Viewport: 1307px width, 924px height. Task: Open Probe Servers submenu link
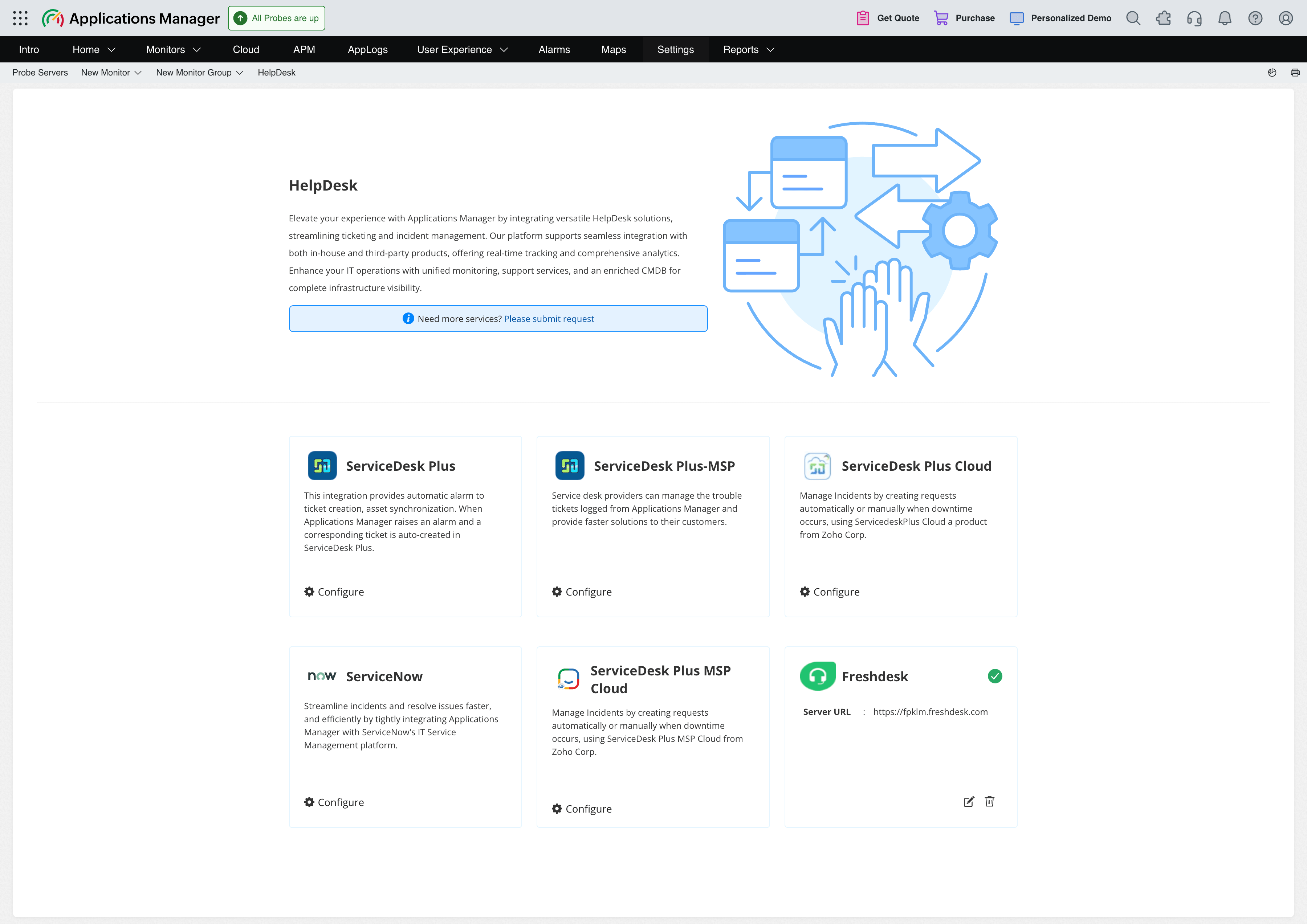pos(40,72)
